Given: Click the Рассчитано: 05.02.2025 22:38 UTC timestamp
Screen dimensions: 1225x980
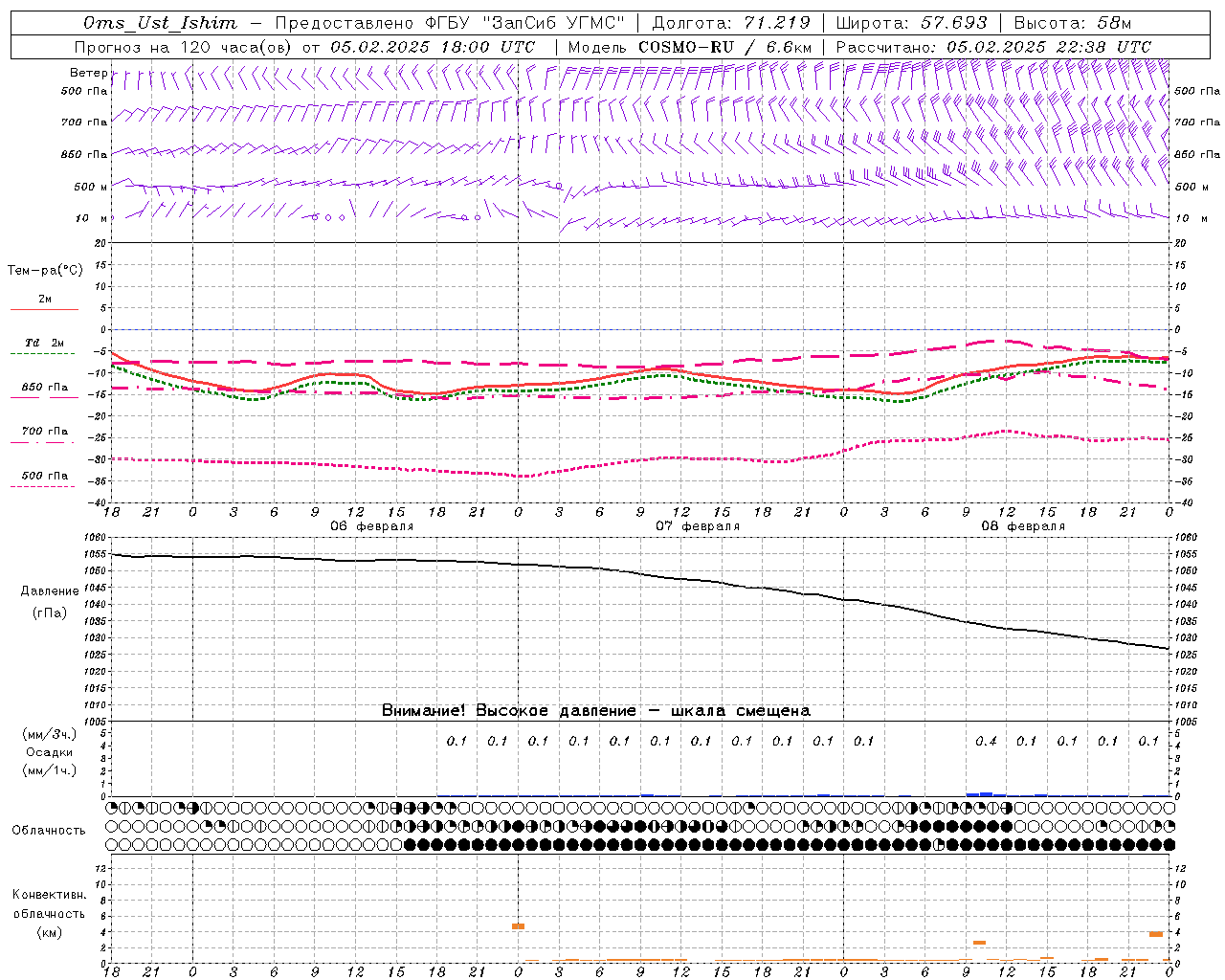Looking at the screenshot, I should 993,47.
